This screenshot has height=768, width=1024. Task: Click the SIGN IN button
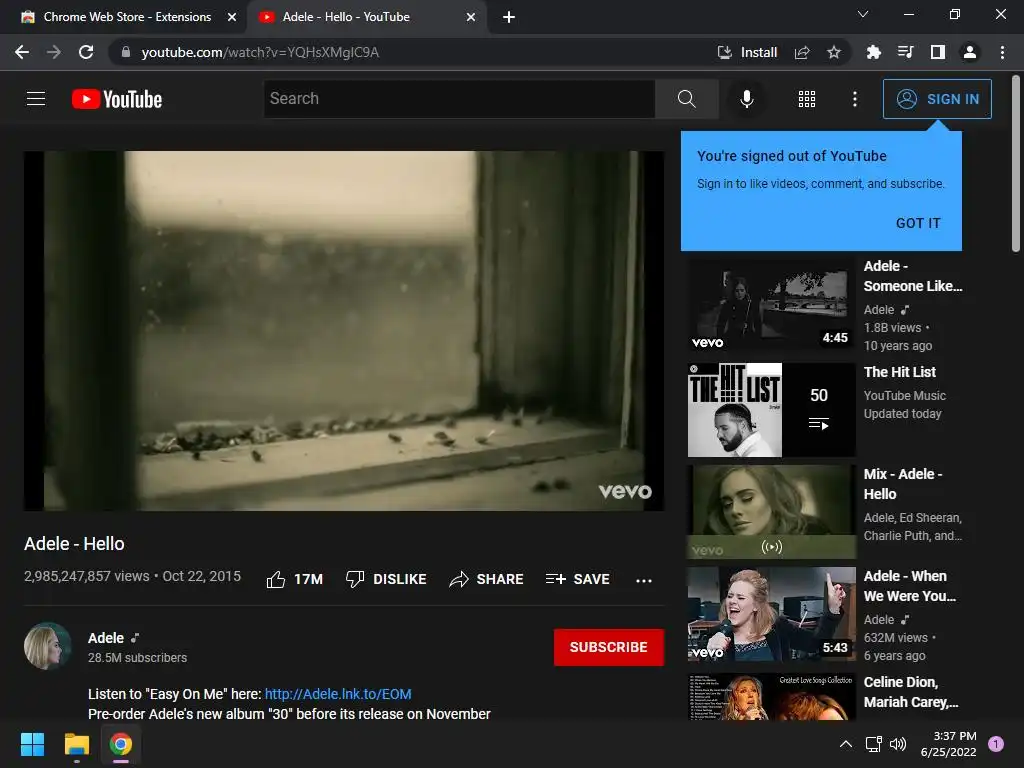tap(937, 99)
